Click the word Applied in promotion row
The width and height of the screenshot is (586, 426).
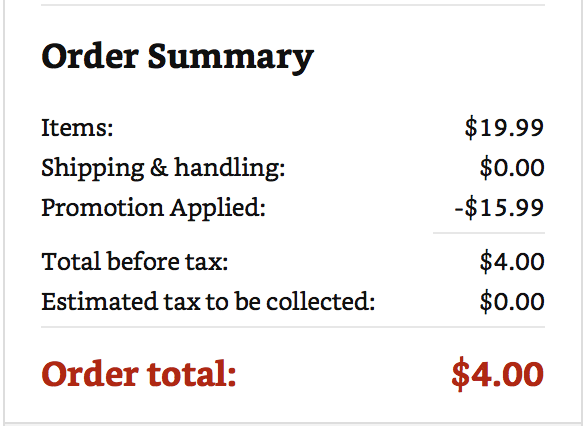[218, 209]
